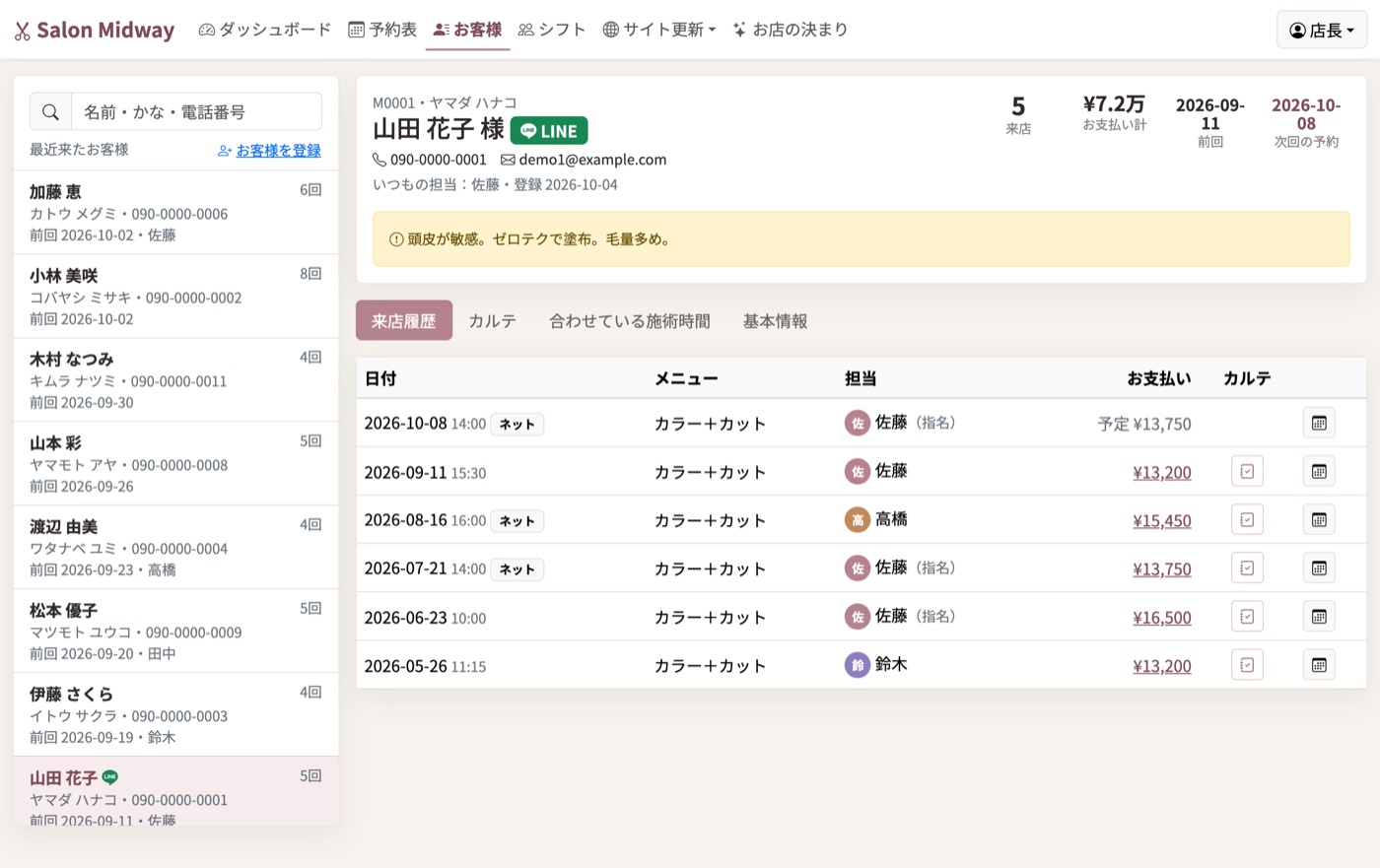
Task: Open karte icon for 2026-07-21 visit
Action: (x=1247, y=568)
